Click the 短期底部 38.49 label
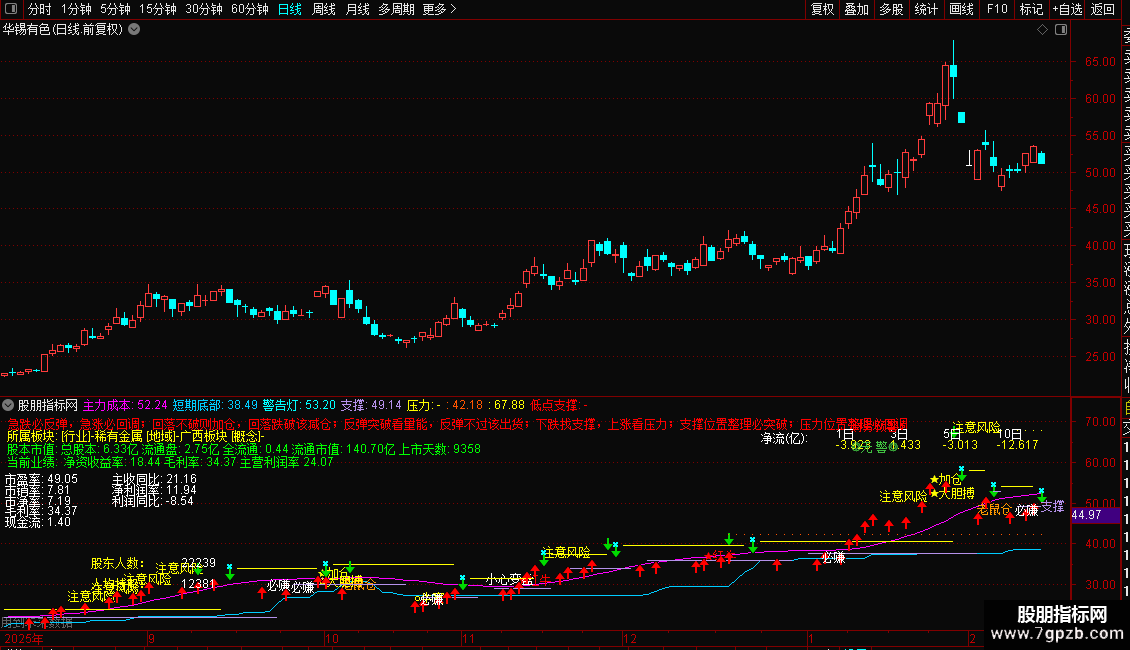The width and height of the screenshot is (1130, 650). [215, 406]
